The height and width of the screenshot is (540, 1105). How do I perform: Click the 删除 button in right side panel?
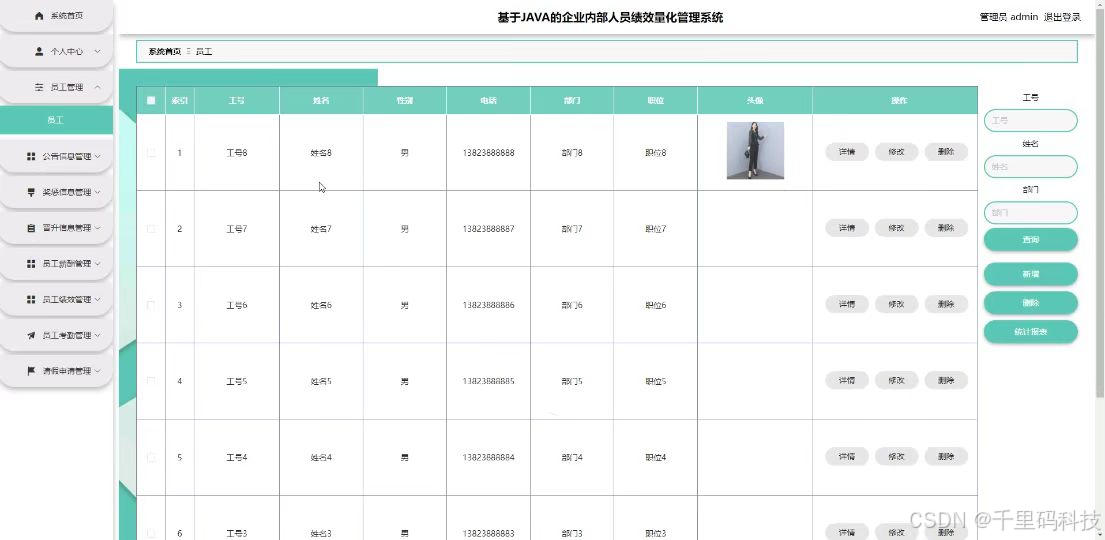(1030, 303)
